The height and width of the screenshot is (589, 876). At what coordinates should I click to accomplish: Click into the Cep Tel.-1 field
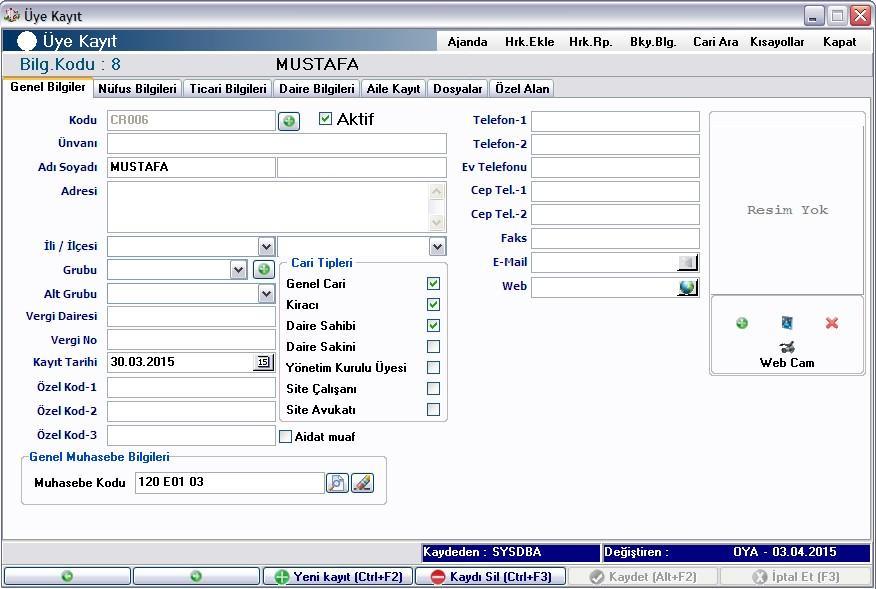pyautogui.click(x=615, y=191)
